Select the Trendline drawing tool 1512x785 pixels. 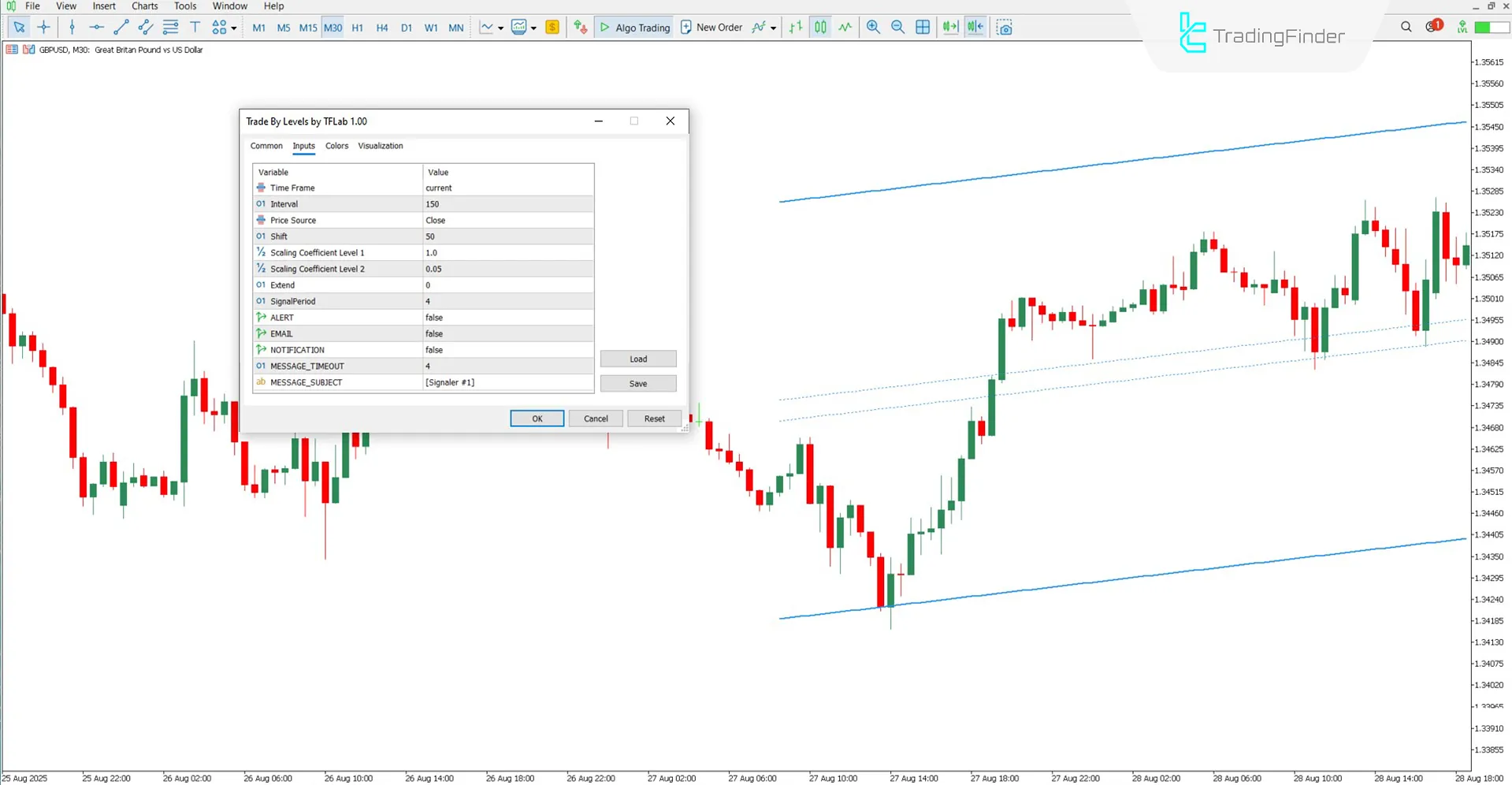point(121,27)
